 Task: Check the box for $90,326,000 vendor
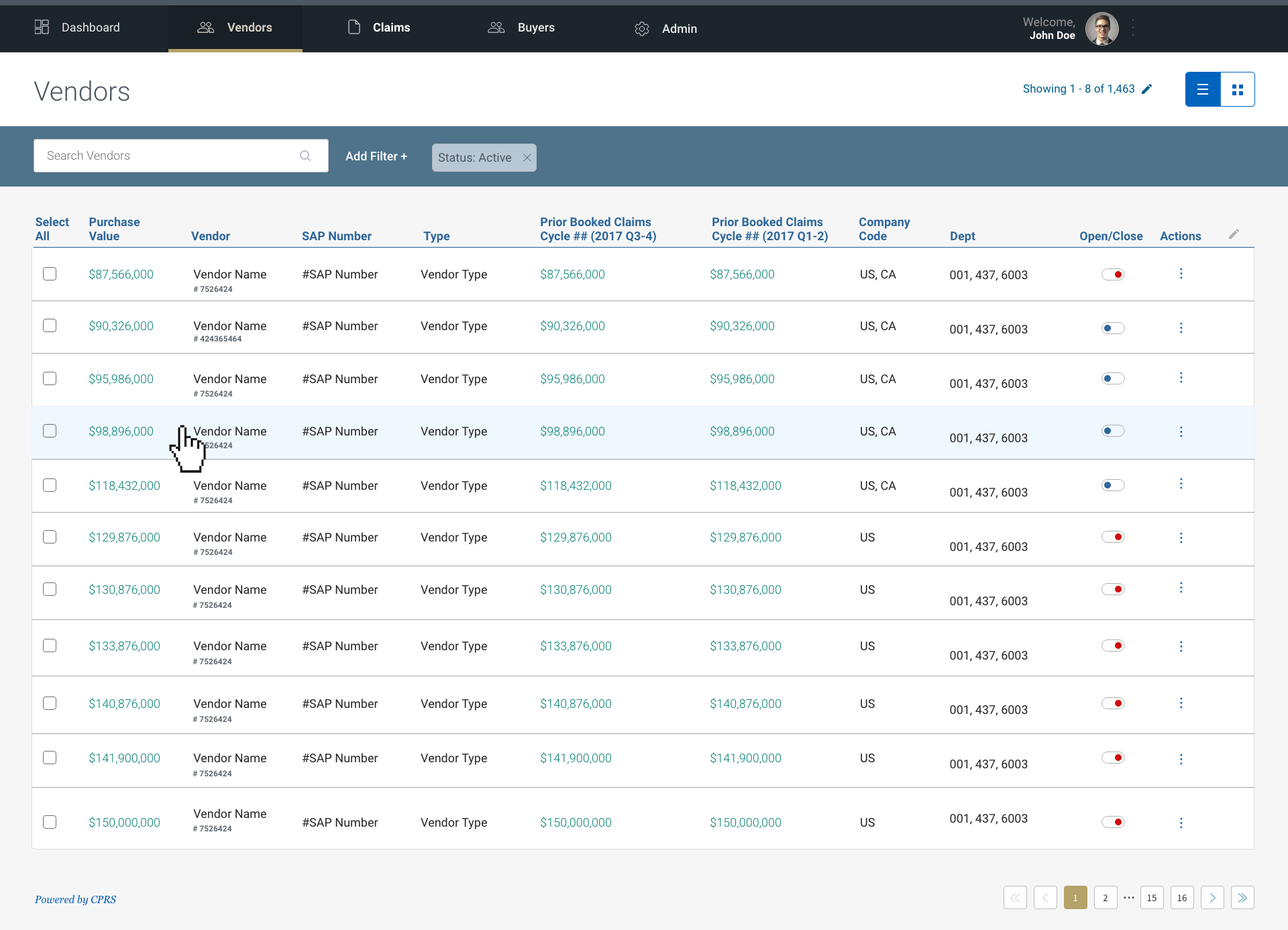pos(50,325)
